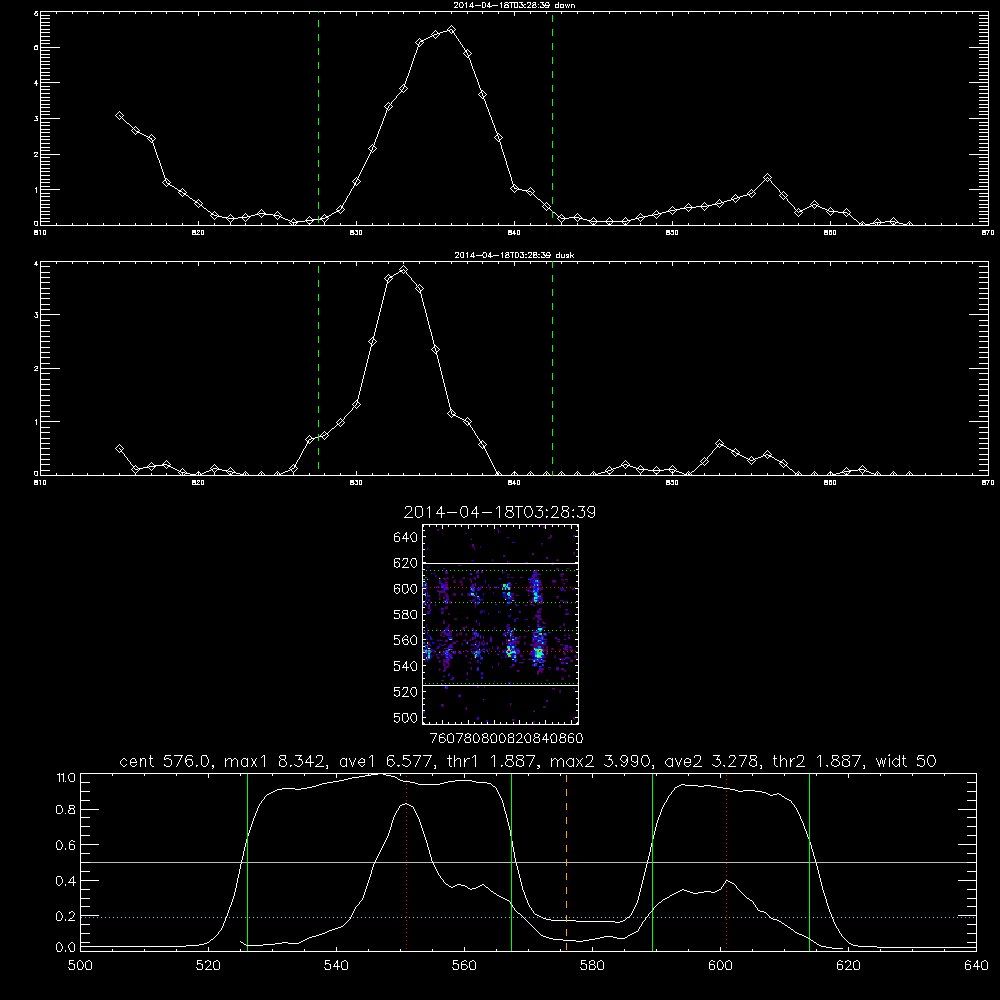The width and height of the screenshot is (1000, 1000).
Task: Click 'thr2 1.887' in the statistics line
Action: click(817, 761)
